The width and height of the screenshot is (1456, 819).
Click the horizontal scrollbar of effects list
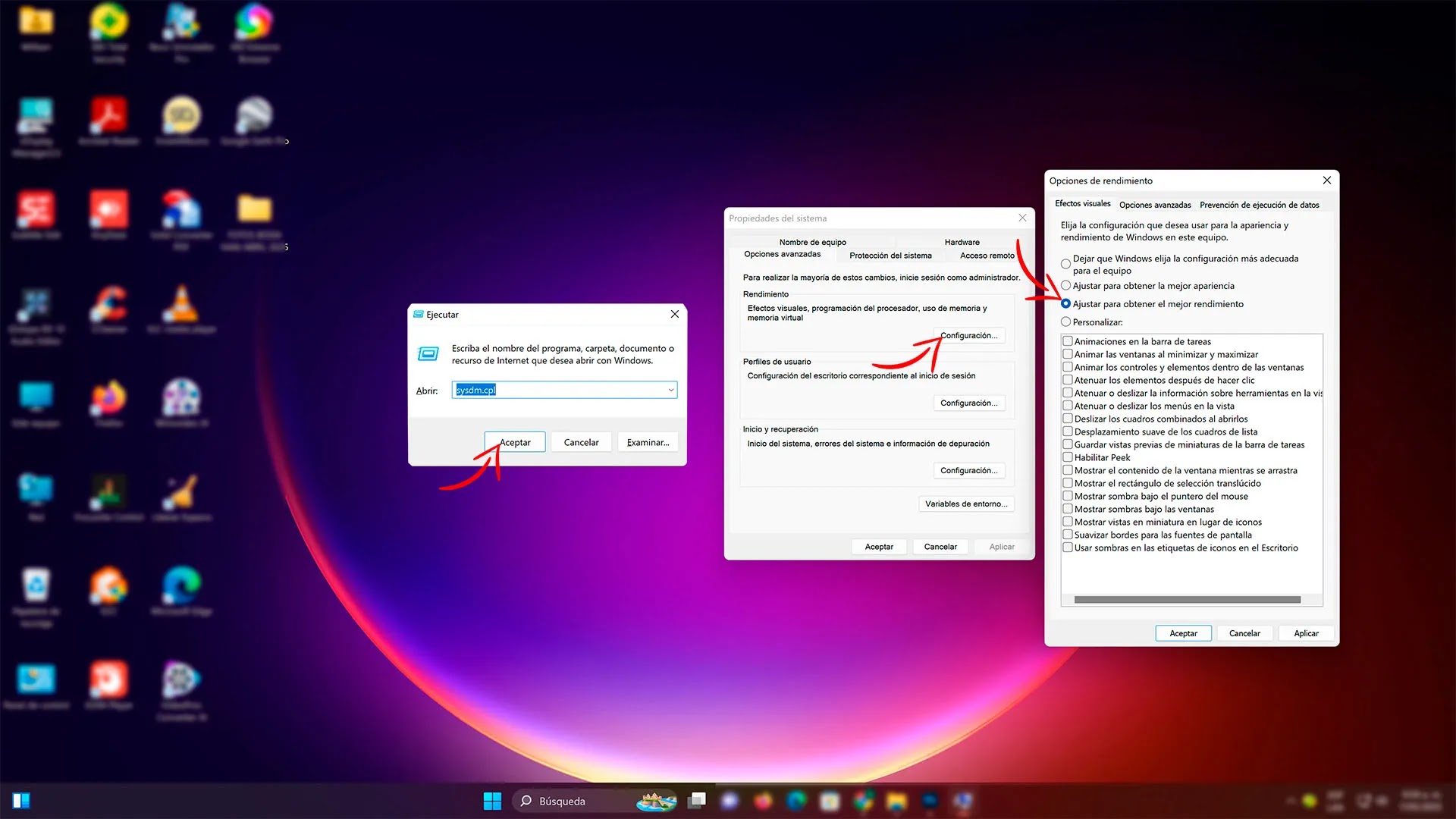click(x=1188, y=600)
